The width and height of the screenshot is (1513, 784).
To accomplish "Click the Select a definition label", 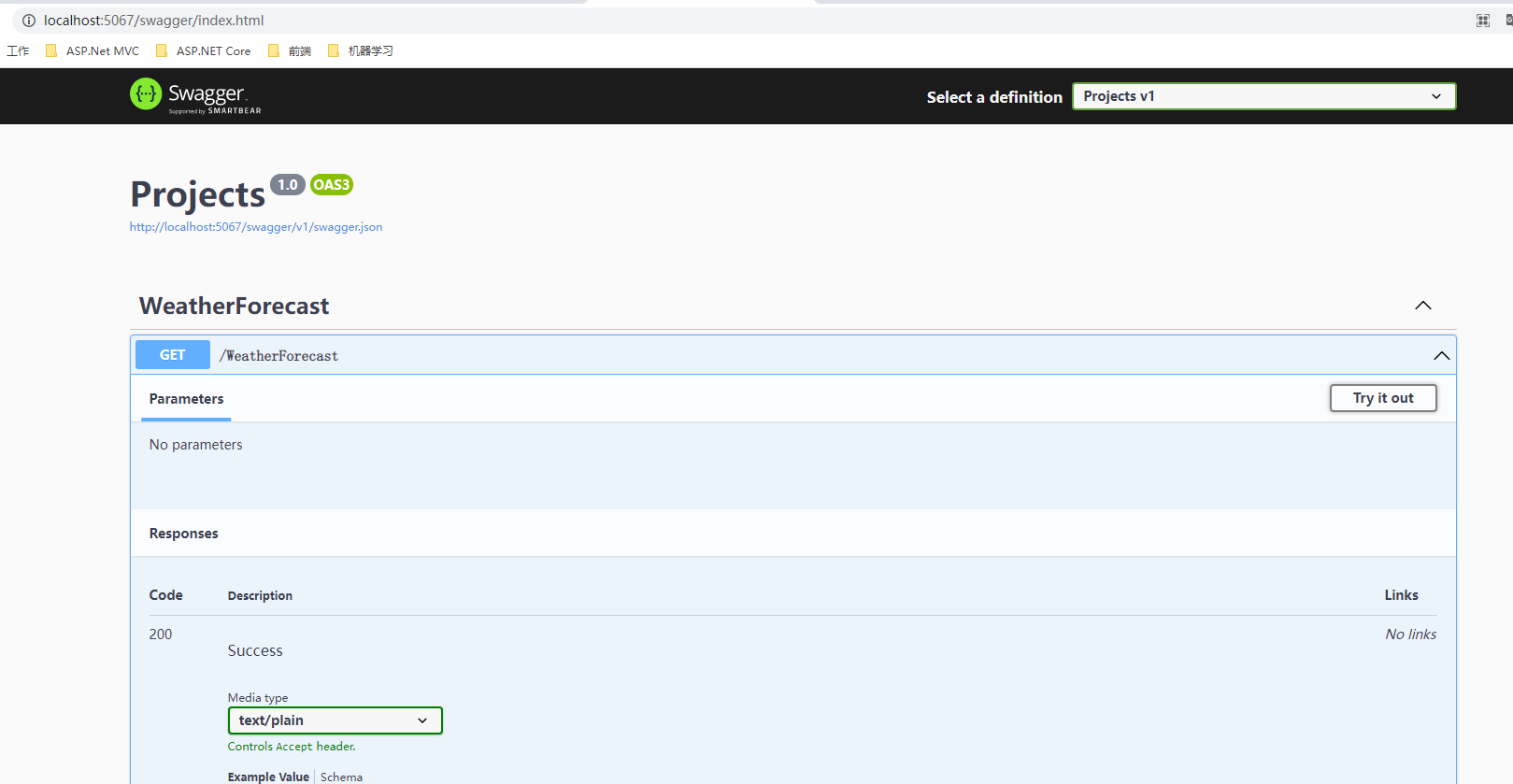I will [x=994, y=97].
